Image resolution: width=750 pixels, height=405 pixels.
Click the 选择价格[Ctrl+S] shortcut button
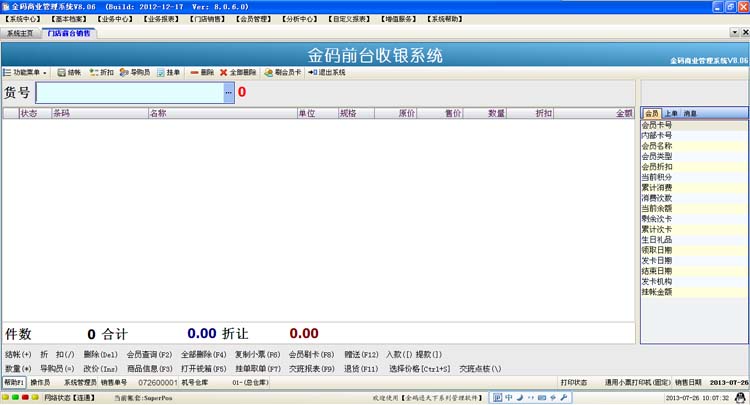click(x=419, y=369)
